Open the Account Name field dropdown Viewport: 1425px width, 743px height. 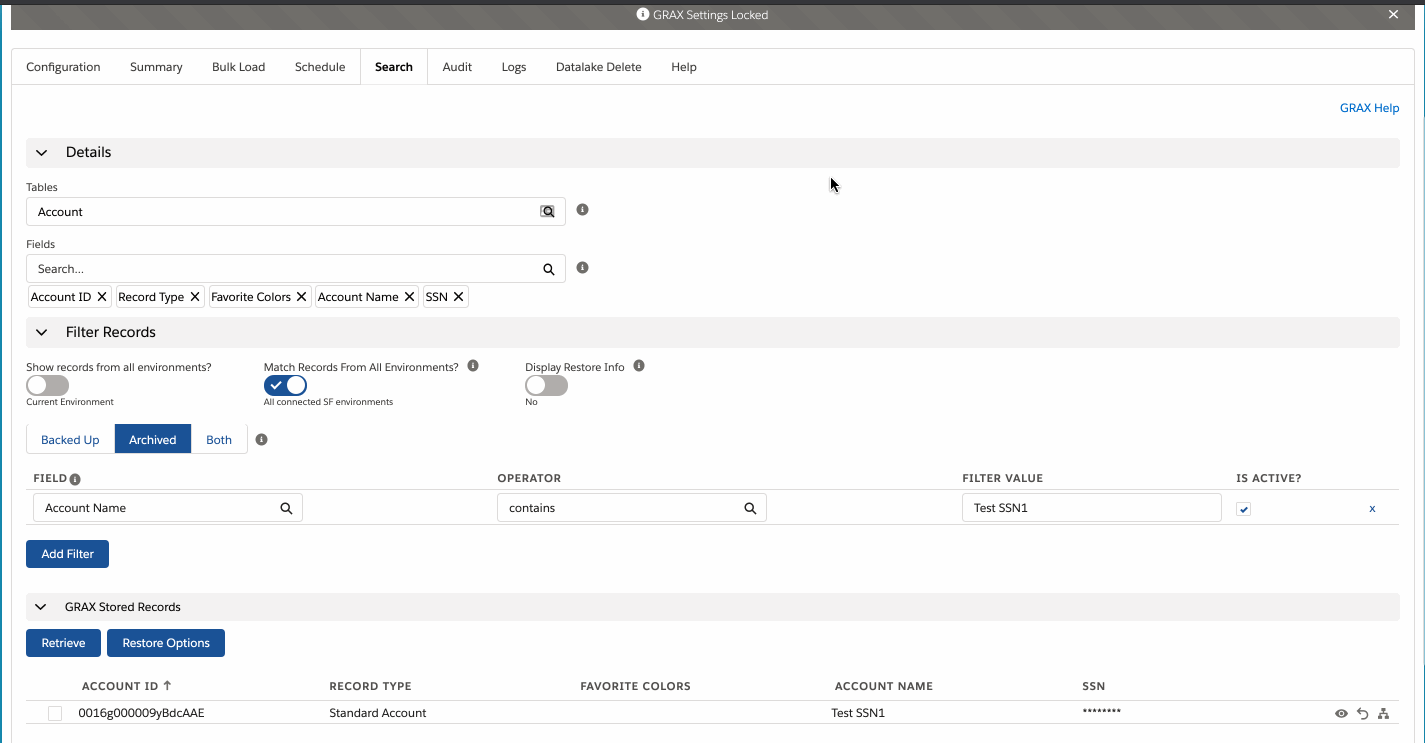click(x=168, y=508)
